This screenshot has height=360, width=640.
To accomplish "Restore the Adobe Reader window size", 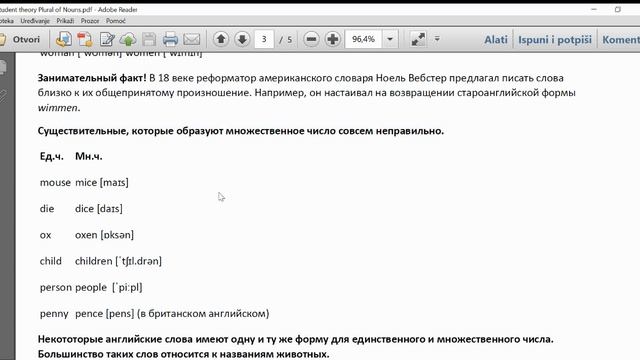I will 618,9.
